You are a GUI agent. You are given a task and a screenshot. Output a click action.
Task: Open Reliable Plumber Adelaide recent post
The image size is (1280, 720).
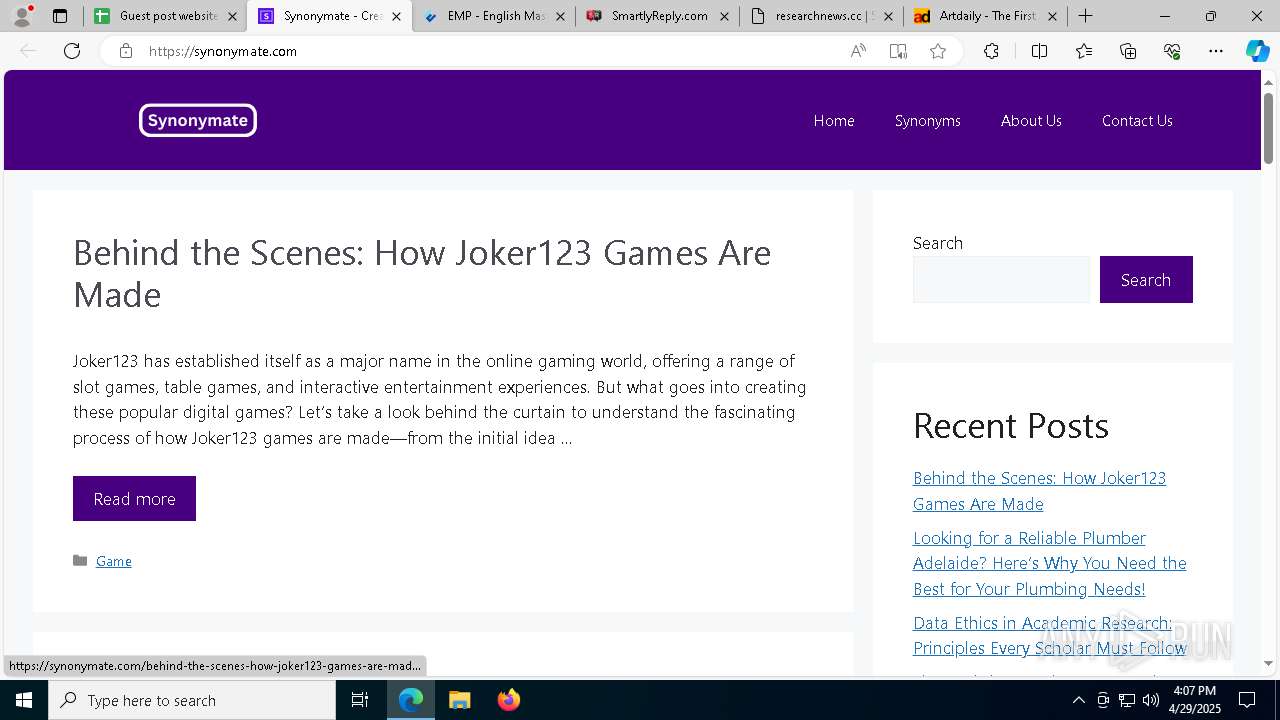click(1050, 563)
